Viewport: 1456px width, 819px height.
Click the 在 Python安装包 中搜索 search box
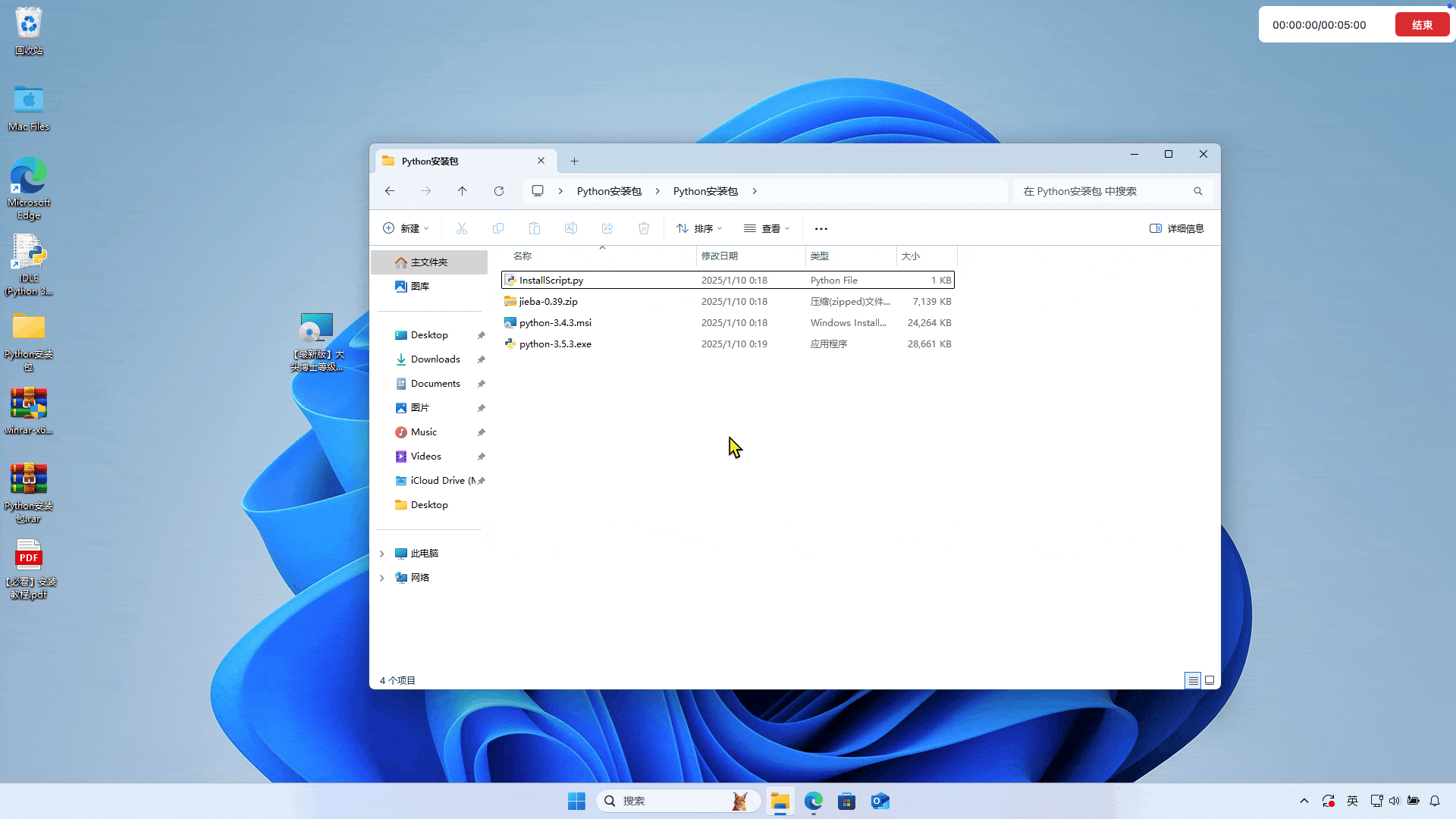pos(1103,191)
